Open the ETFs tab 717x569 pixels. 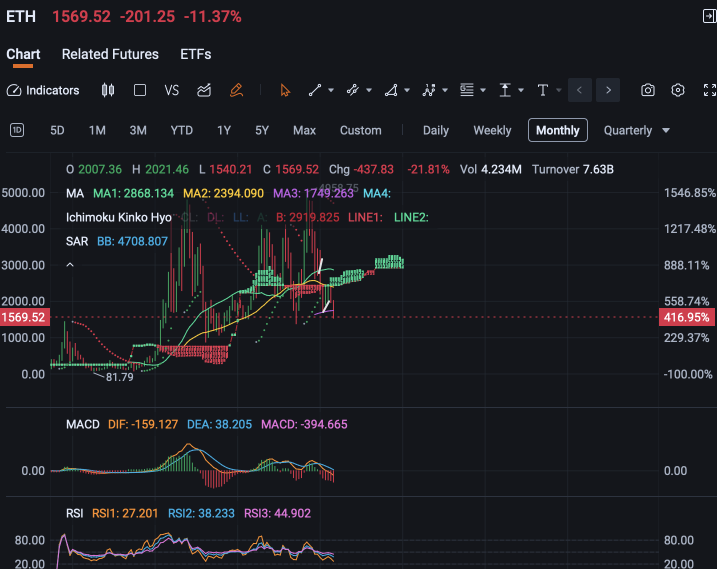point(196,54)
